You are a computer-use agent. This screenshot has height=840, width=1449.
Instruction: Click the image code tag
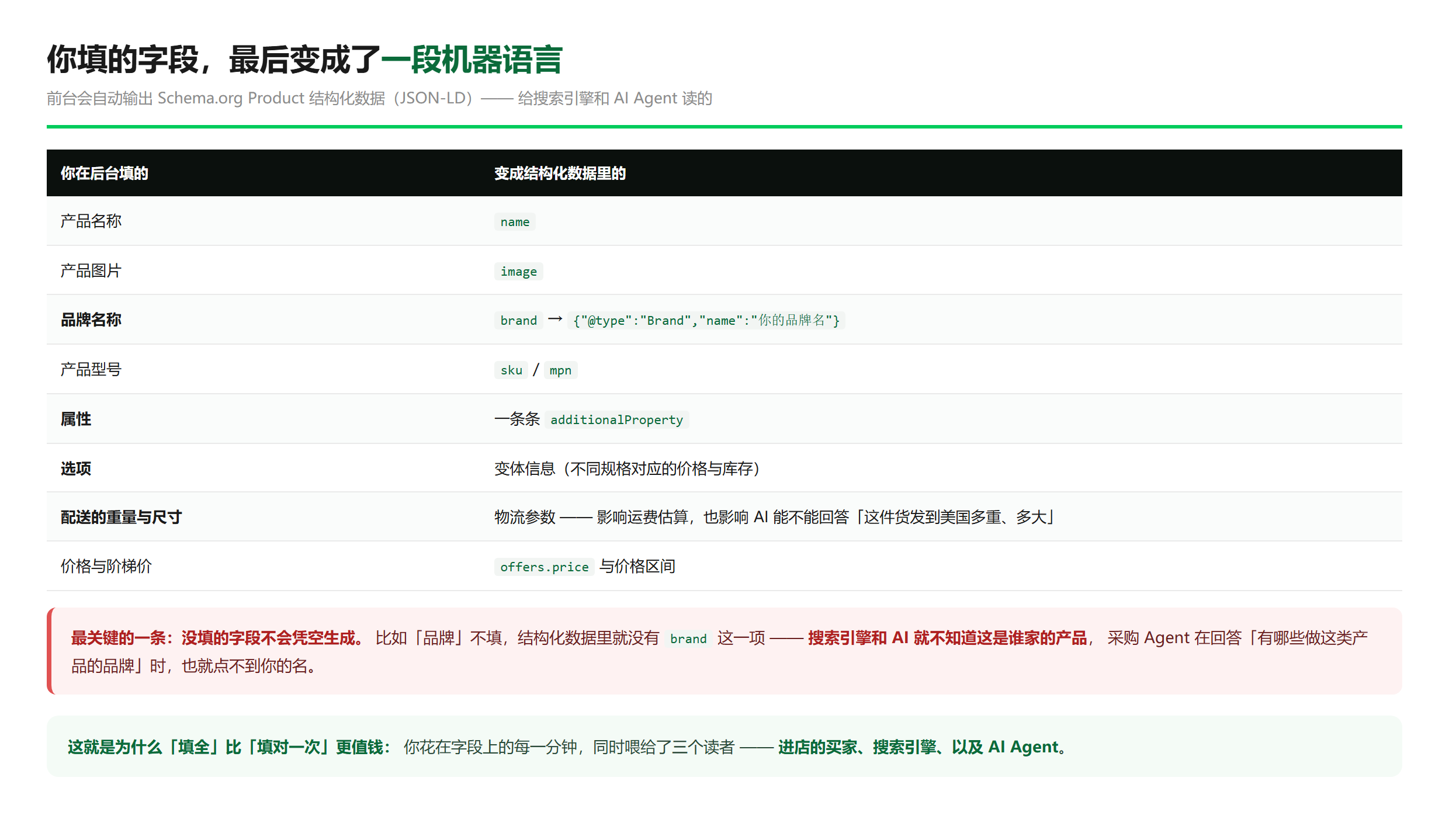[519, 272]
